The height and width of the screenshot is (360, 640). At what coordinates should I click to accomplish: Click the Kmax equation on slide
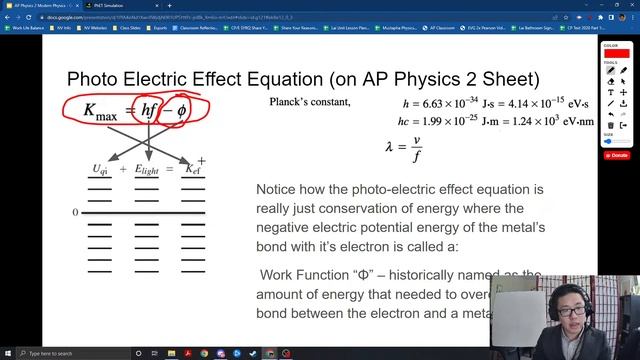tap(136, 110)
